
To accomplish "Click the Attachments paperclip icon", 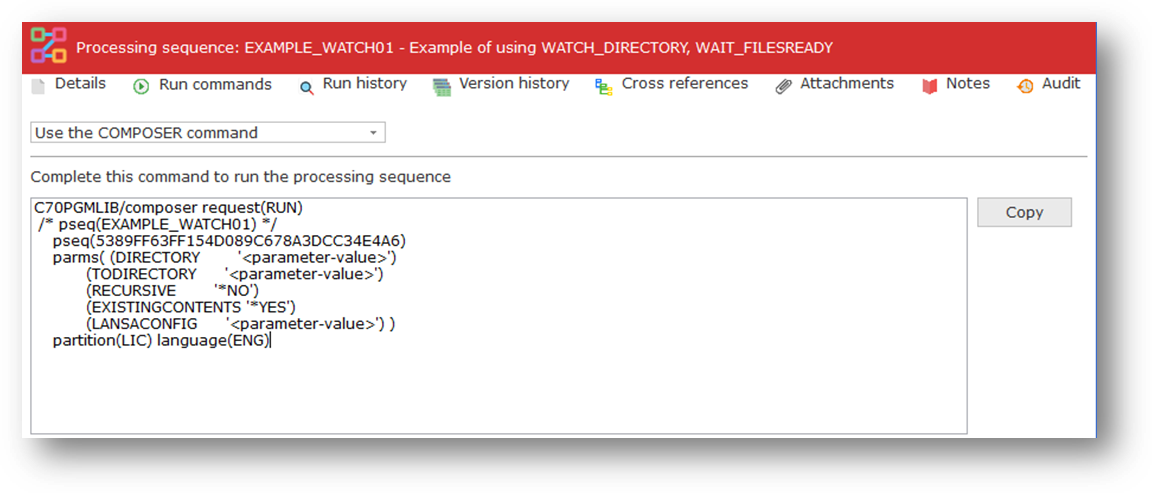I will click(784, 87).
